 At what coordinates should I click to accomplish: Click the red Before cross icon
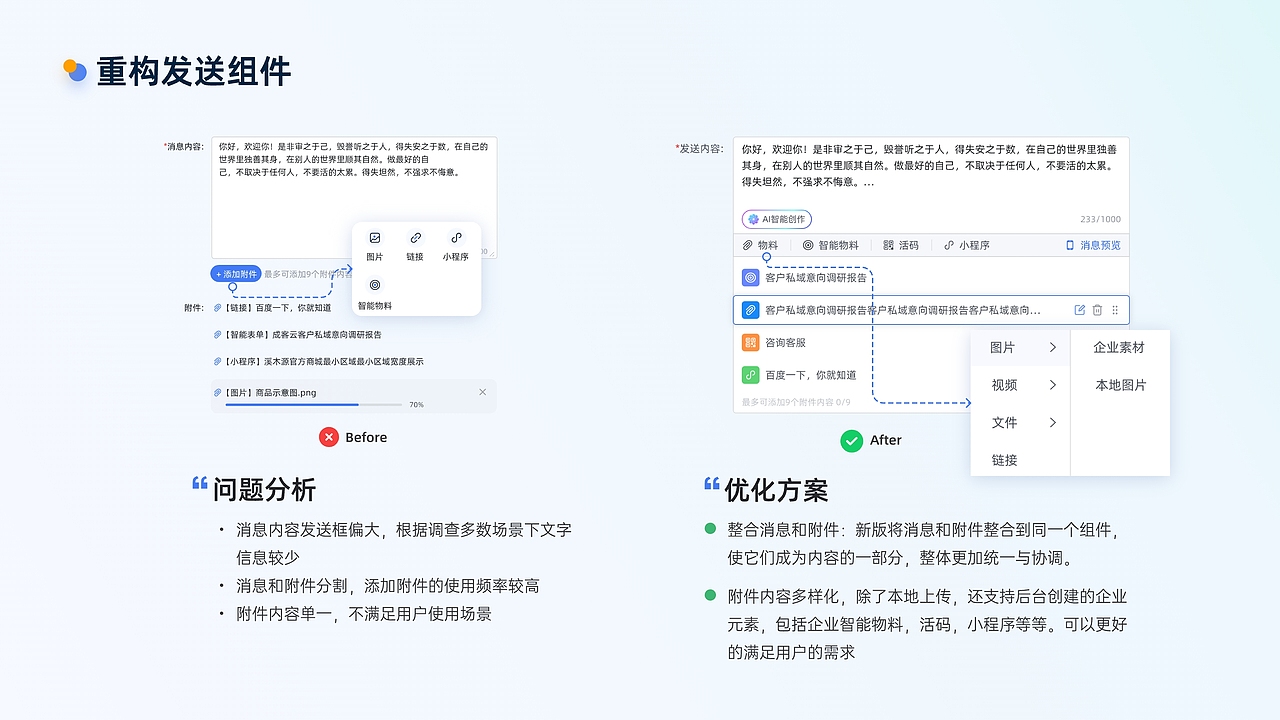[x=329, y=437]
